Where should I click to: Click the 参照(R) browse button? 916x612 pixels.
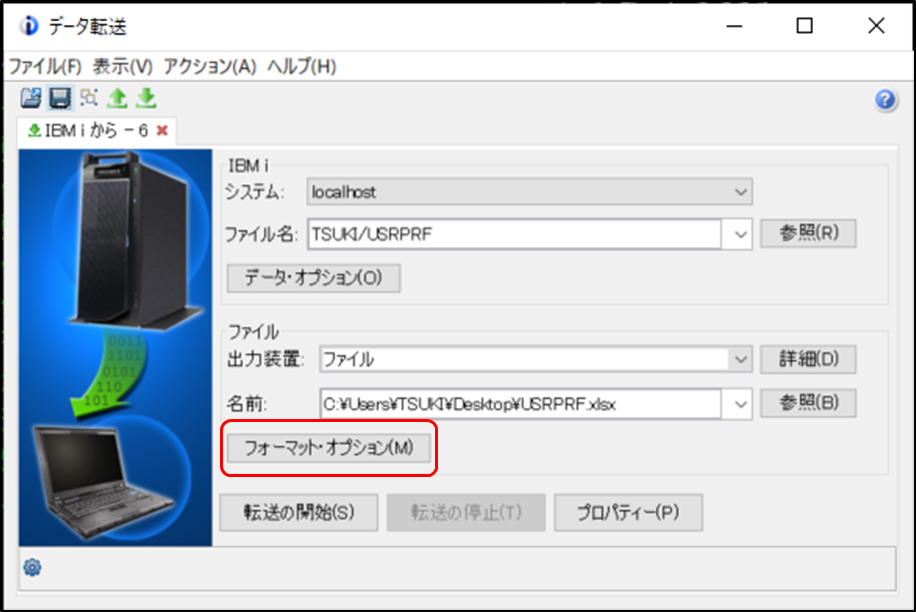pyautogui.click(x=809, y=233)
